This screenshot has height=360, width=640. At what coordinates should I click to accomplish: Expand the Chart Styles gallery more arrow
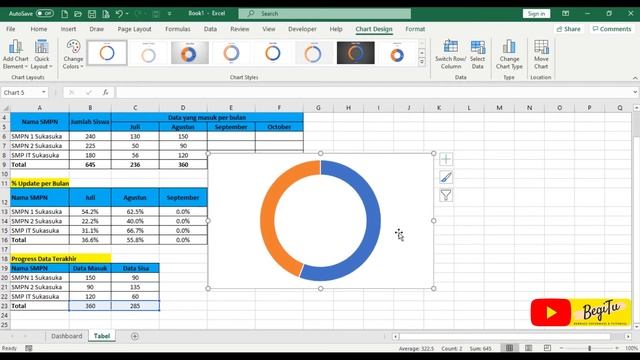tap(422, 62)
